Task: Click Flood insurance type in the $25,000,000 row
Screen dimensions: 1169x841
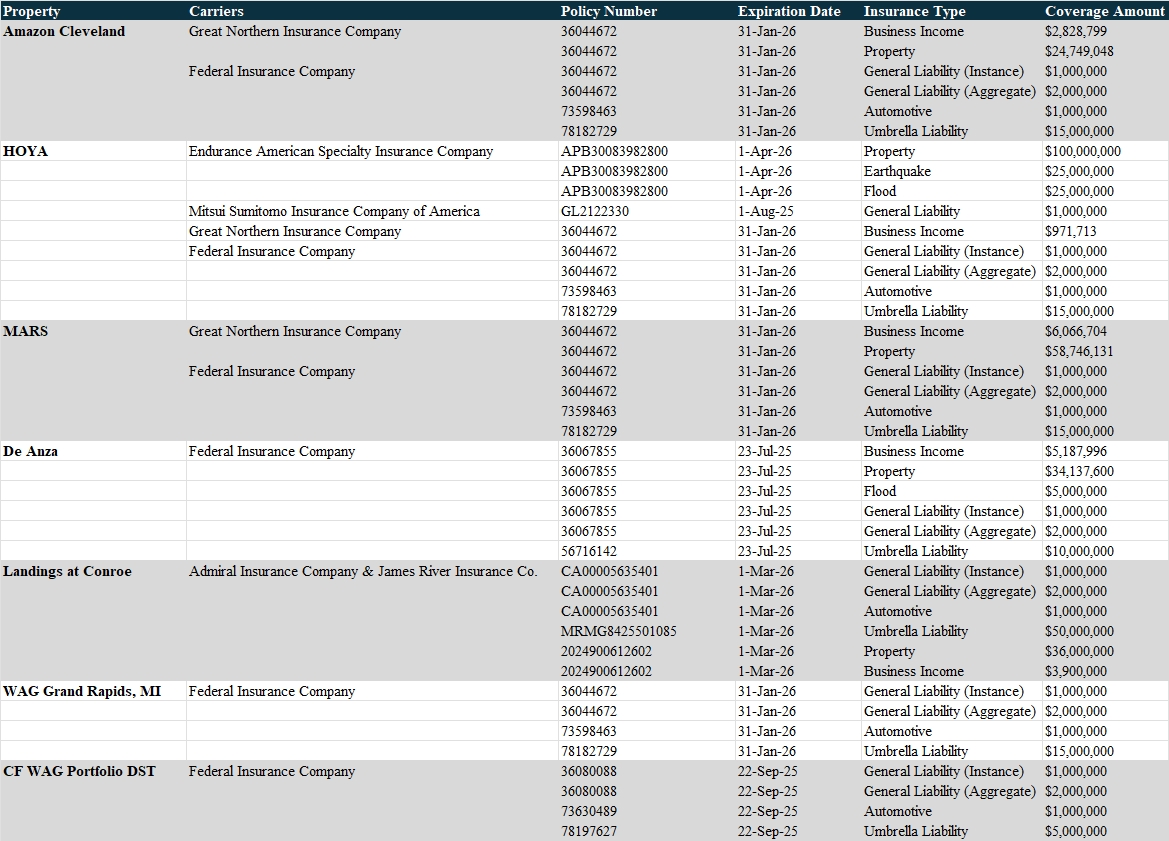Action: pos(880,191)
